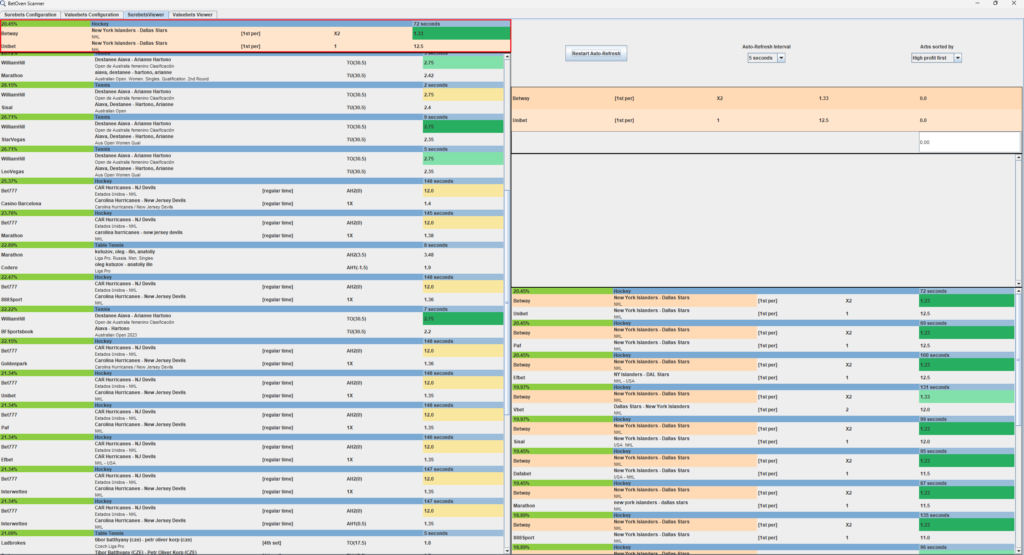Viewport: 1024px width, 555px height.
Task: Select the SurebetsViewer tab
Action: coord(145,15)
